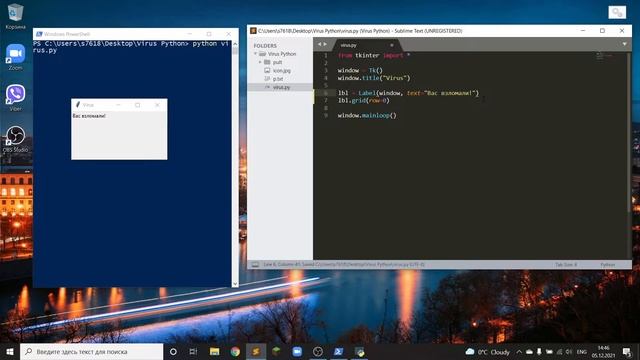Click the Windows PowerShell title bar icon
This screenshot has height=360, width=640.
(39, 34)
